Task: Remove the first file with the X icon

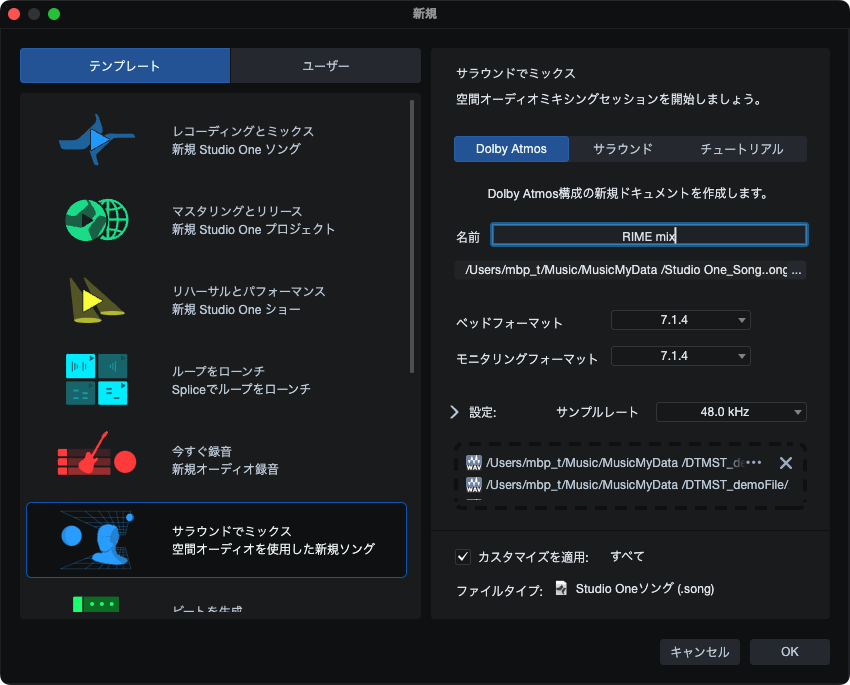Action: pyautogui.click(x=785, y=463)
